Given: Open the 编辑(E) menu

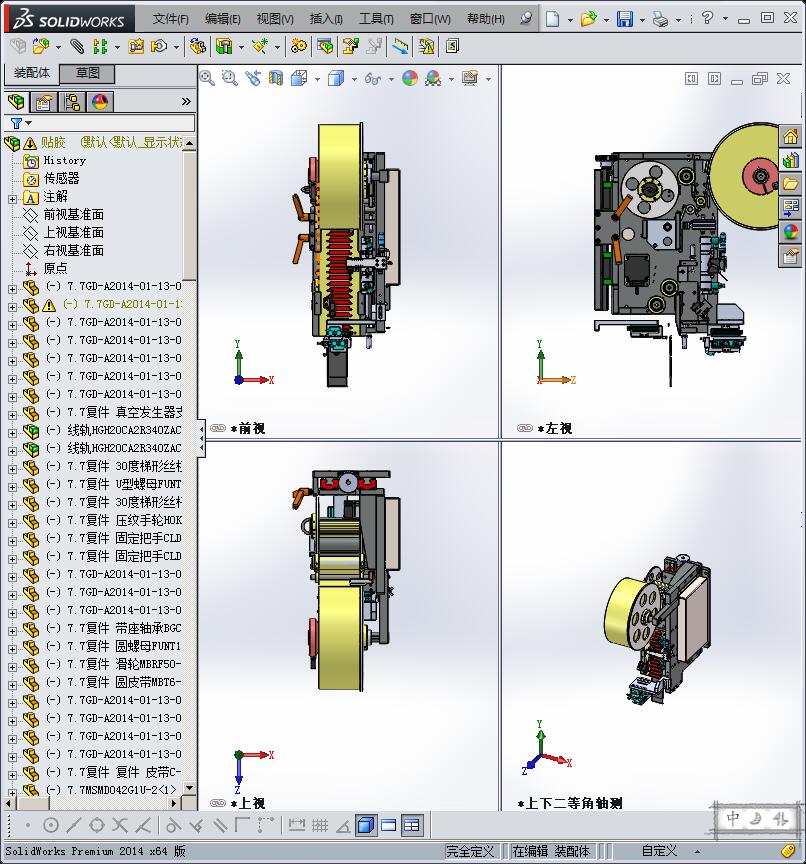Looking at the screenshot, I should tap(223, 19).
